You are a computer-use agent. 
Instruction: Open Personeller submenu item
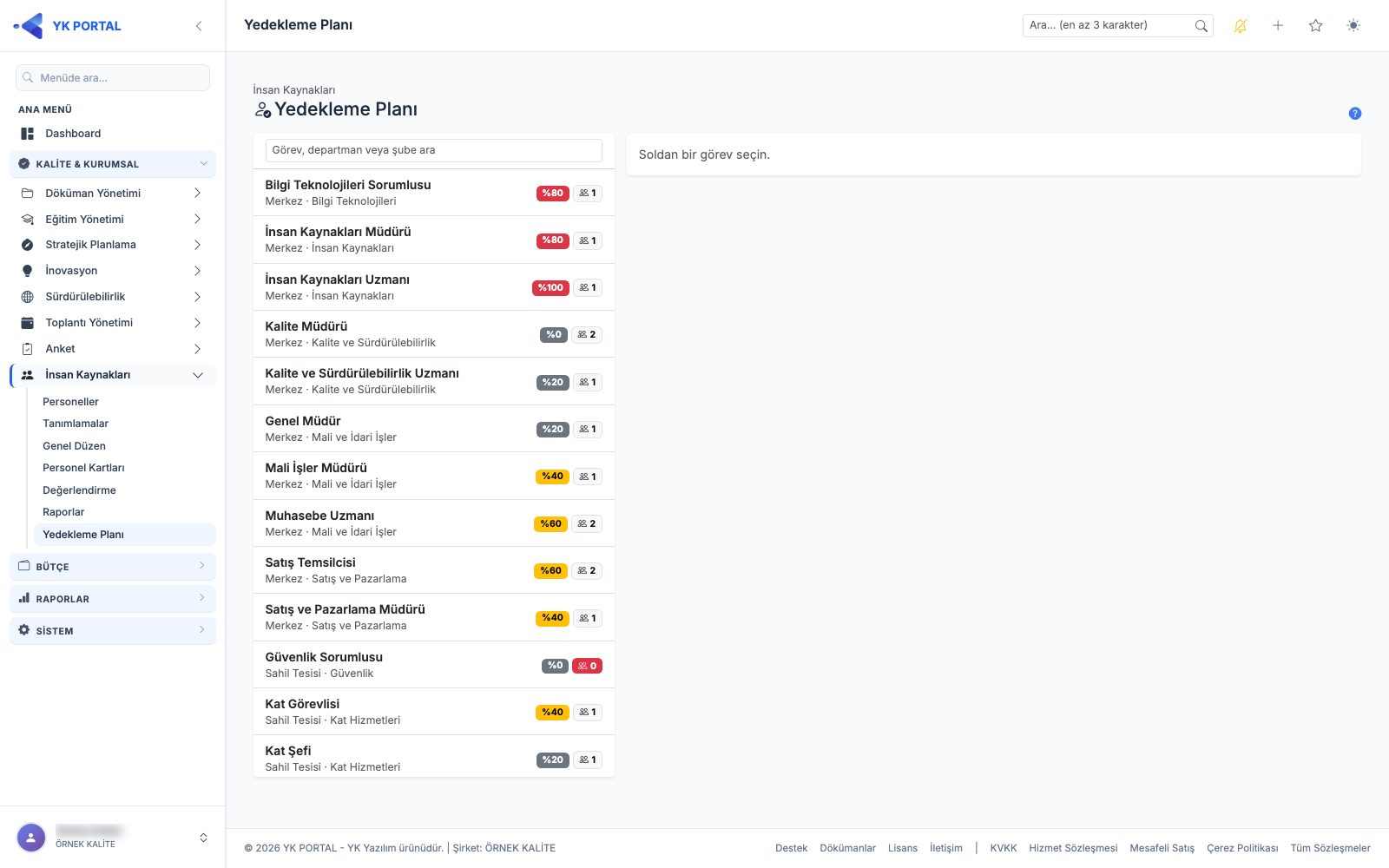[x=71, y=402]
